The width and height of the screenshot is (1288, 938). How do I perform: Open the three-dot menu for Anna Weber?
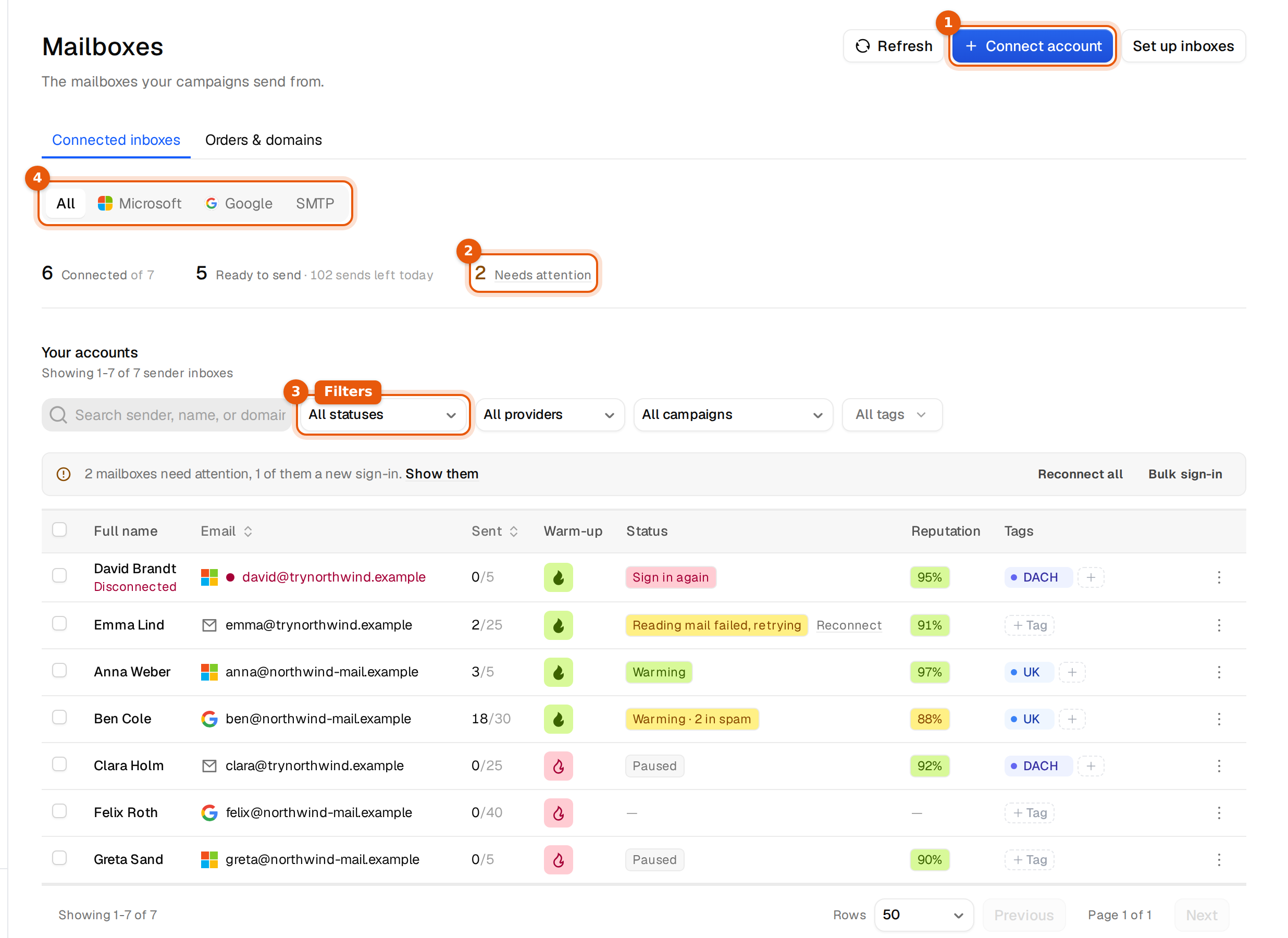coord(1219,672)
